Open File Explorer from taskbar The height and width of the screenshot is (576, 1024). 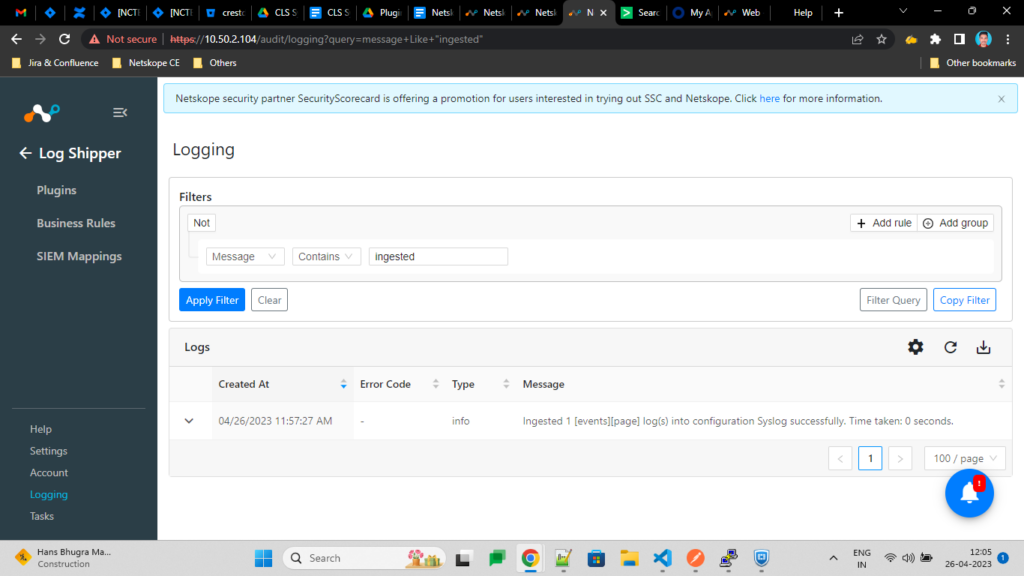(x=629, y=558)
